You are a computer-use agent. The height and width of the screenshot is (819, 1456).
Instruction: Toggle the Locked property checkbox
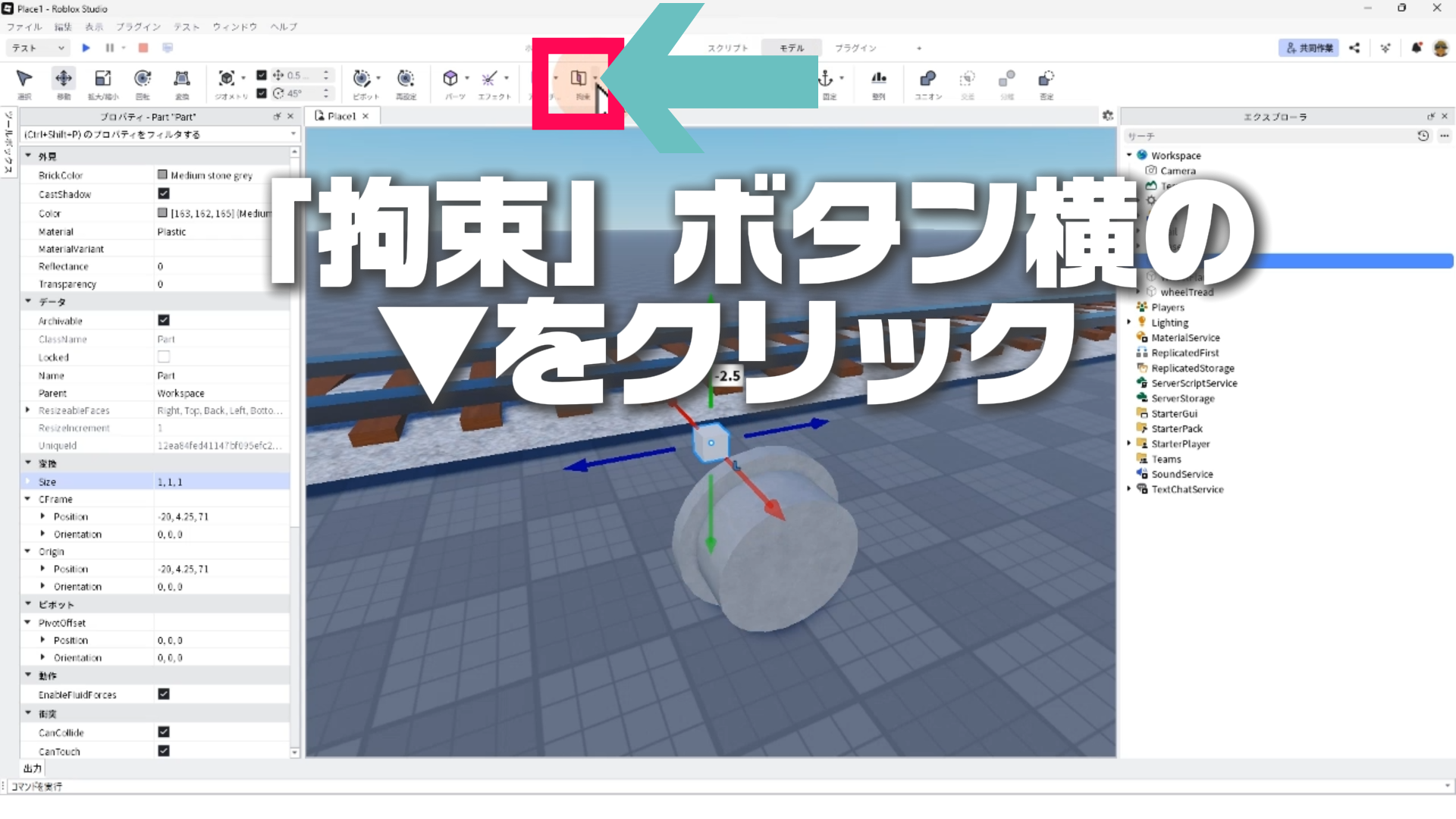pyautogui.click(x=163, y=356)
